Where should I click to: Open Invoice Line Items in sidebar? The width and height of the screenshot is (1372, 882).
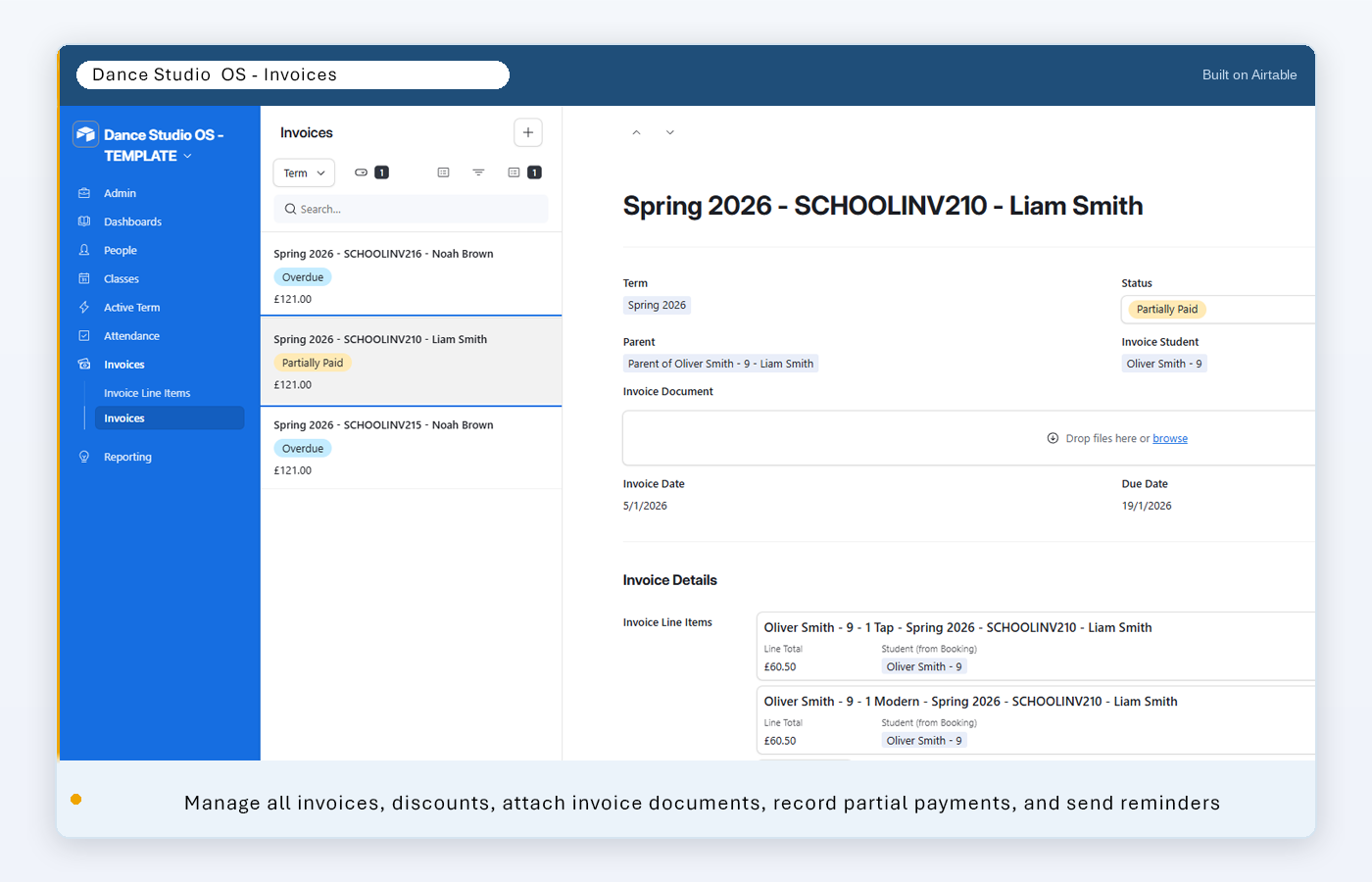(x=147, y=393)
